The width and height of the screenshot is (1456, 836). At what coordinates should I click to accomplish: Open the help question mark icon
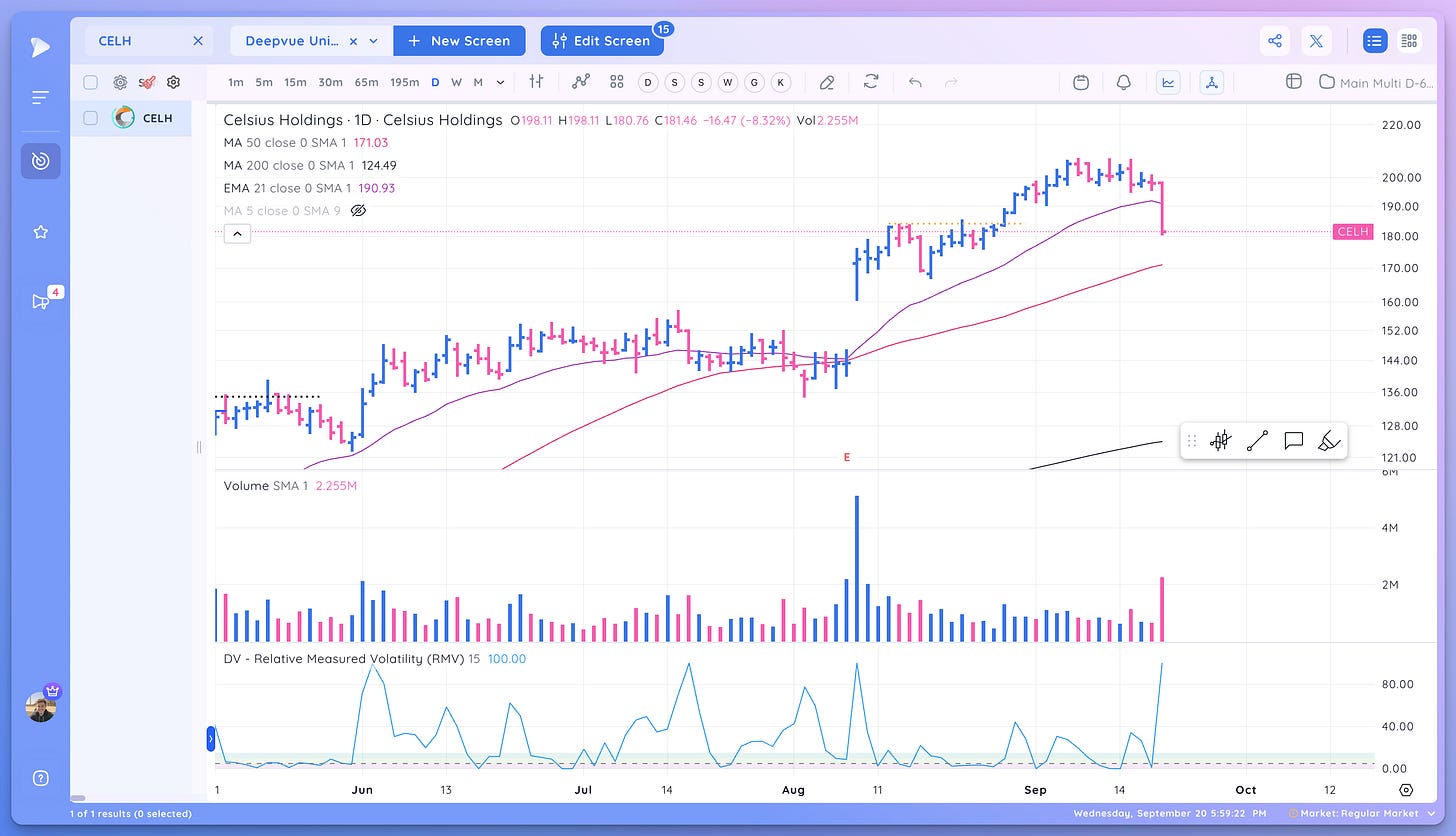[40, 778]
